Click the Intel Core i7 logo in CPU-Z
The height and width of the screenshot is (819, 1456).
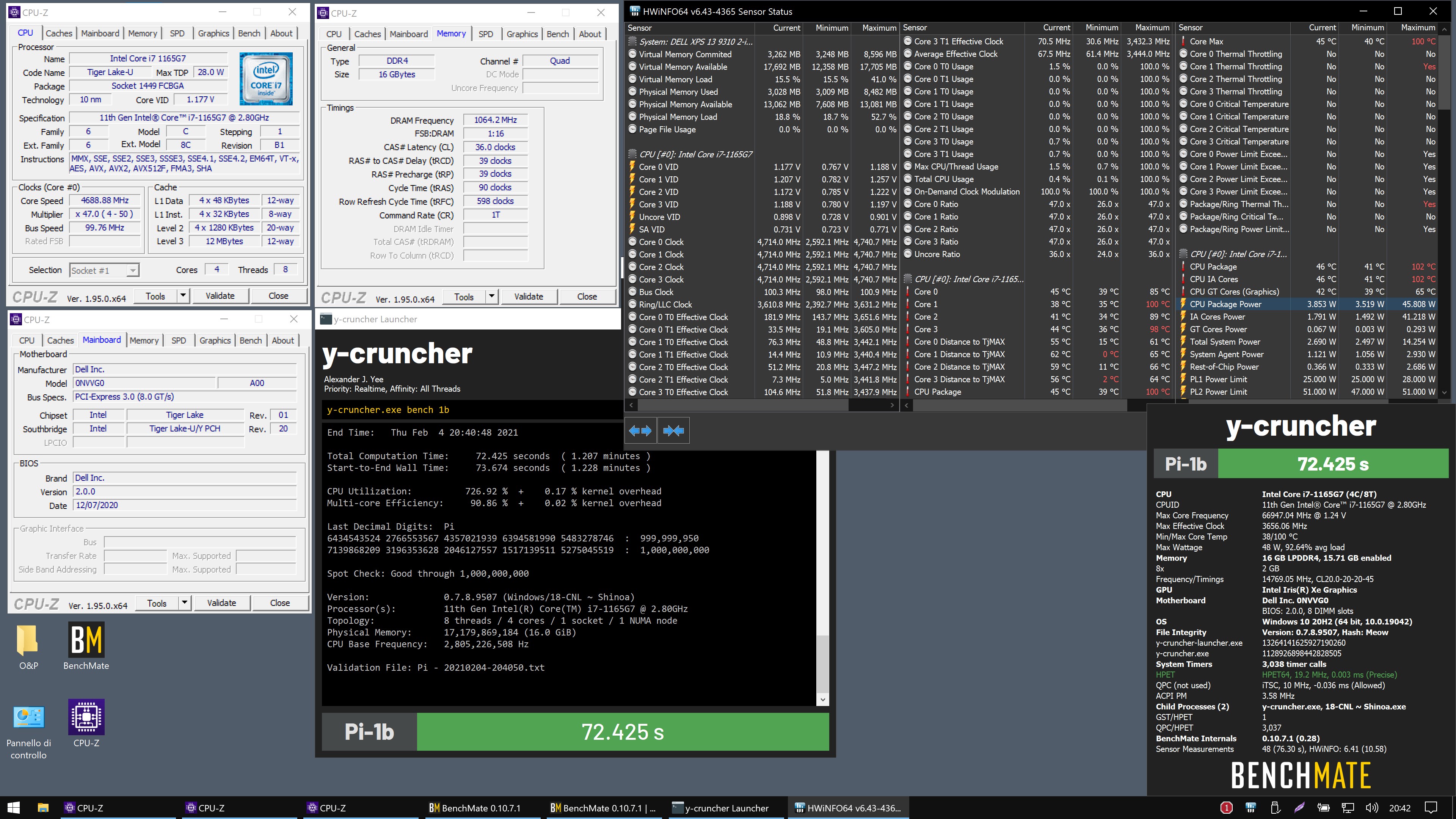[266, 78]
